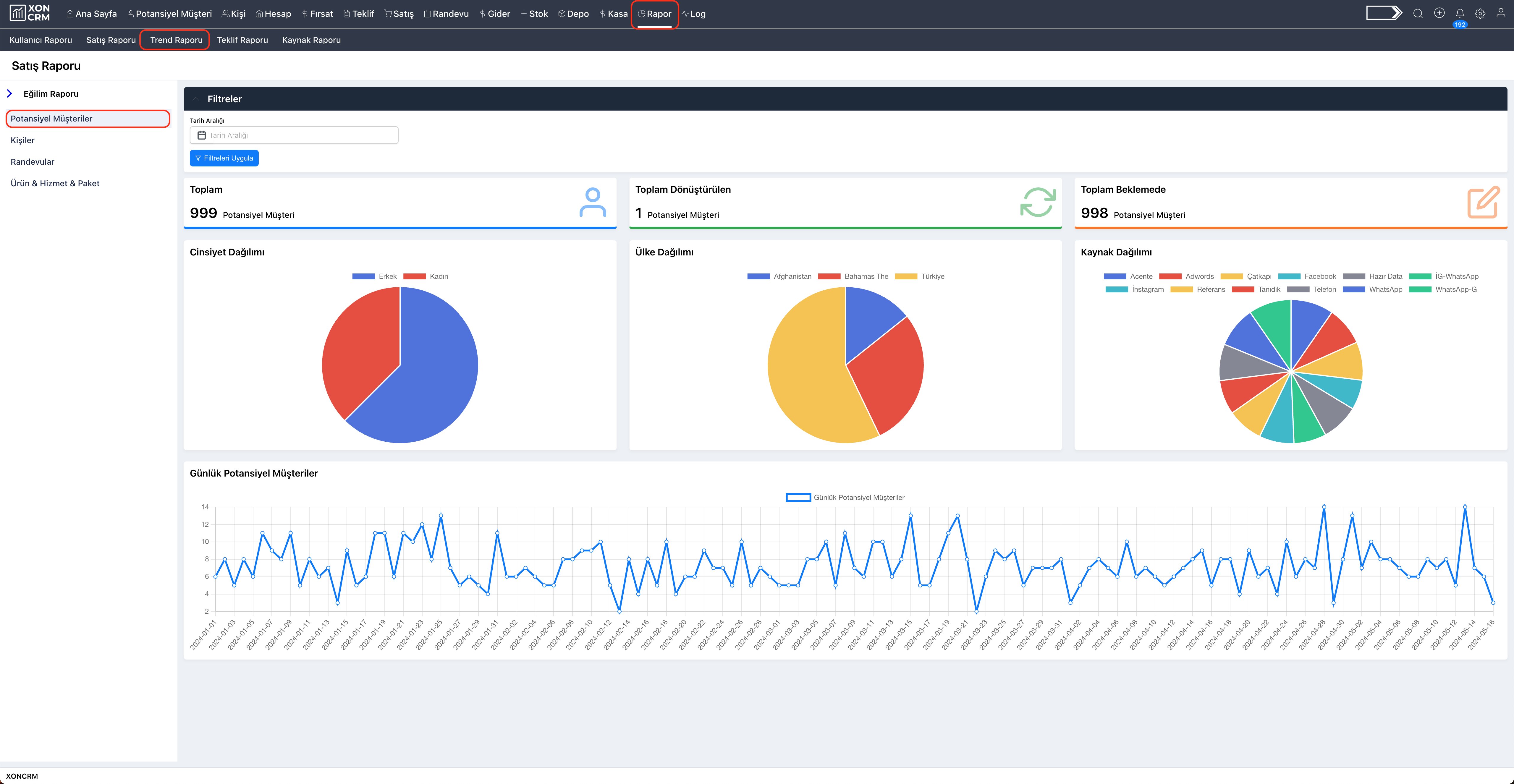Switch to the Teklif Raporu tab
Image resolution: width=1514 pixels, height=784 pixels.
tap(242, 40)
